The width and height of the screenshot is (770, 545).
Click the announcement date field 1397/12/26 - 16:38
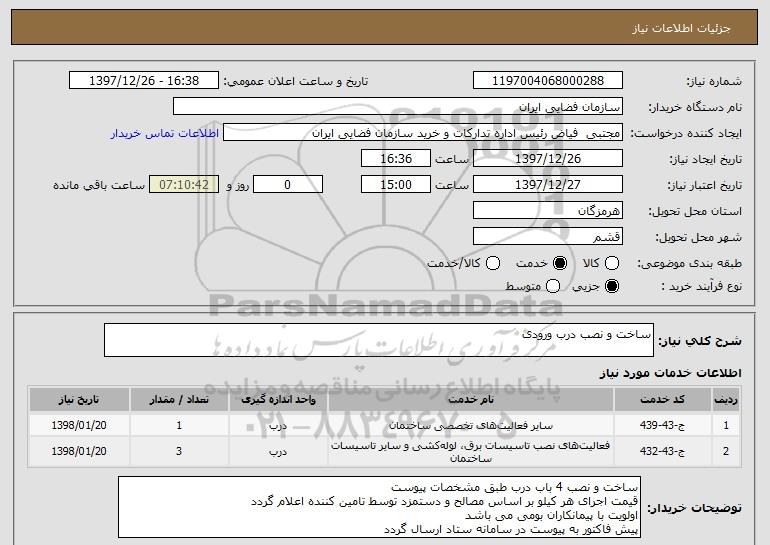tap(144, 81)
